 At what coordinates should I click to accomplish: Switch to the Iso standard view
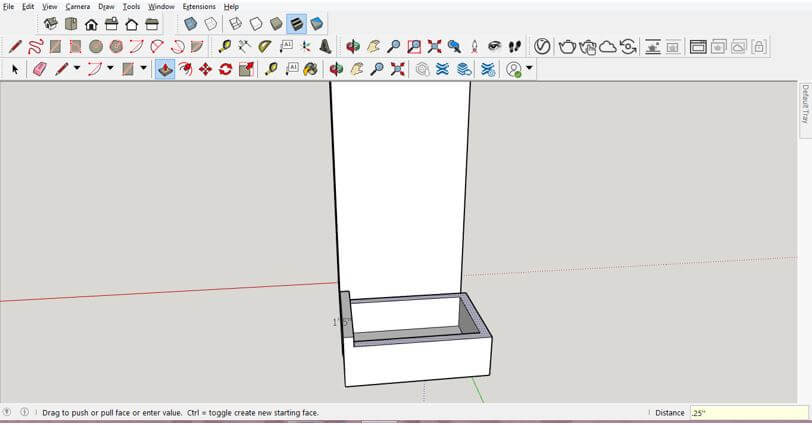[50, 24]
